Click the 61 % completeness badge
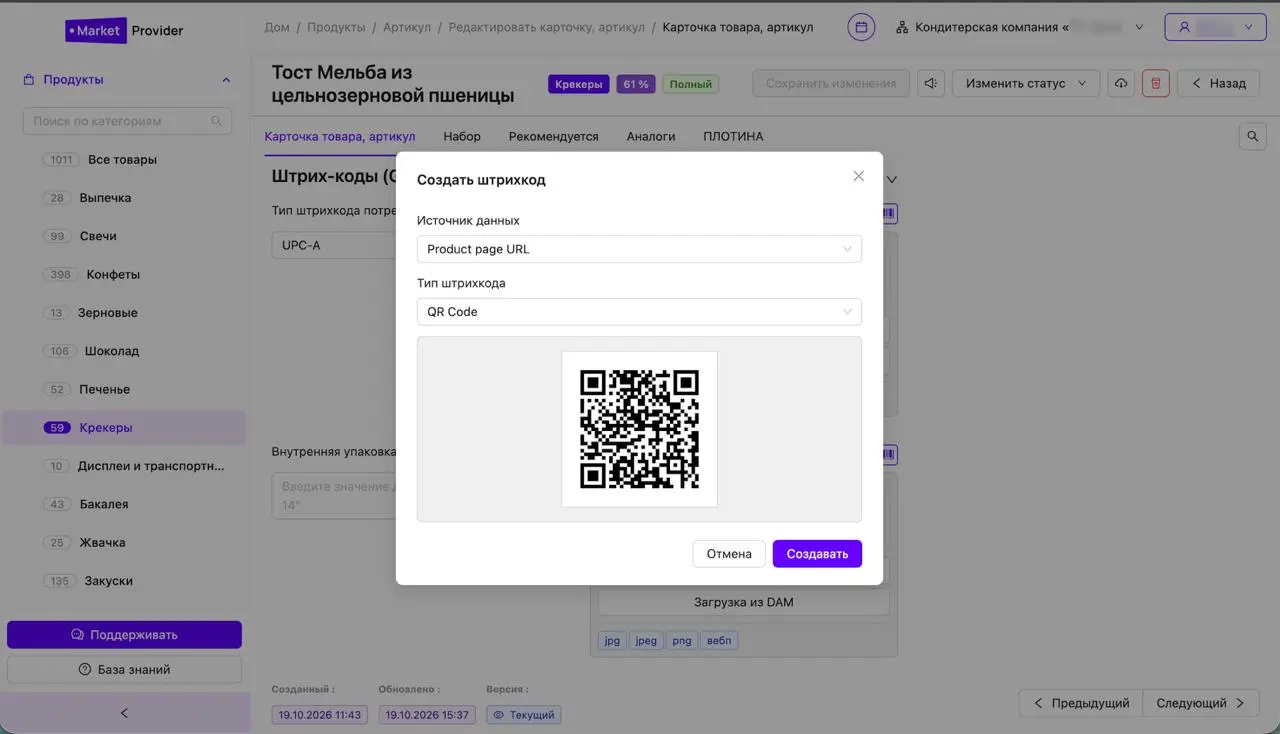Image resolution: width=1280 pixels, height=734 pixels. [636, 84]
